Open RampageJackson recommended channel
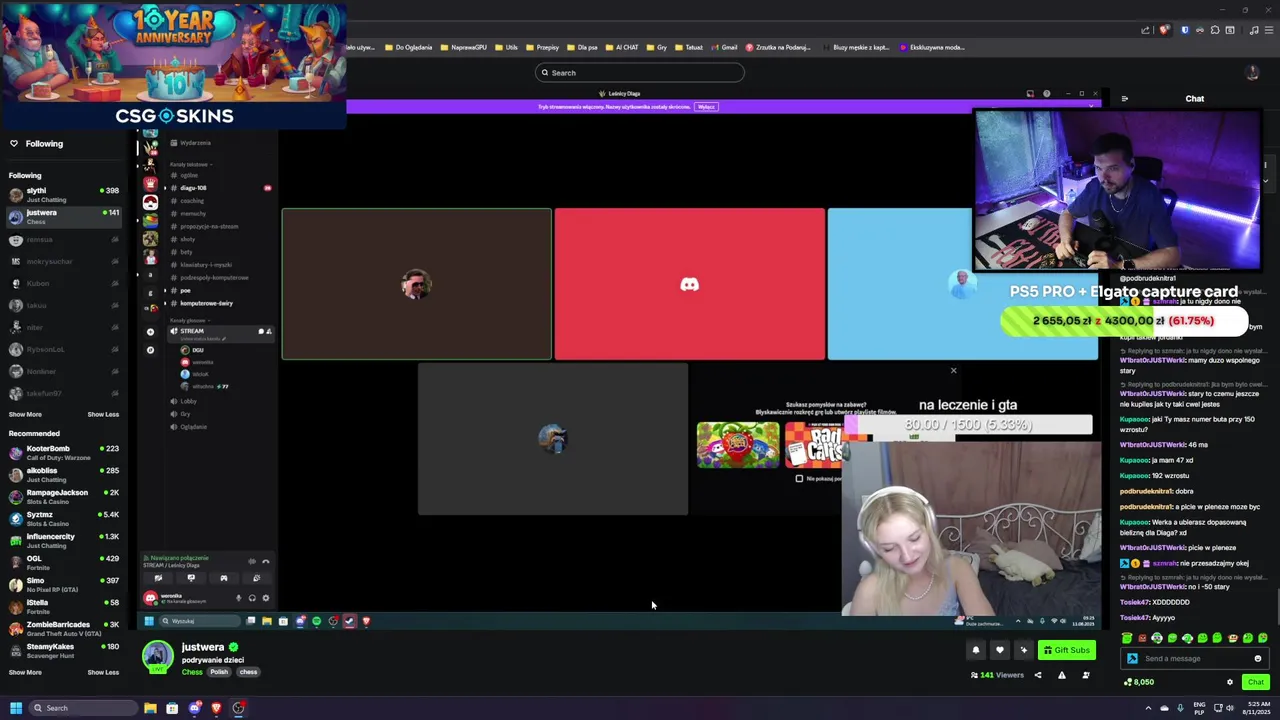This screenshot has height=720, width=1280. tap(63, 496)
